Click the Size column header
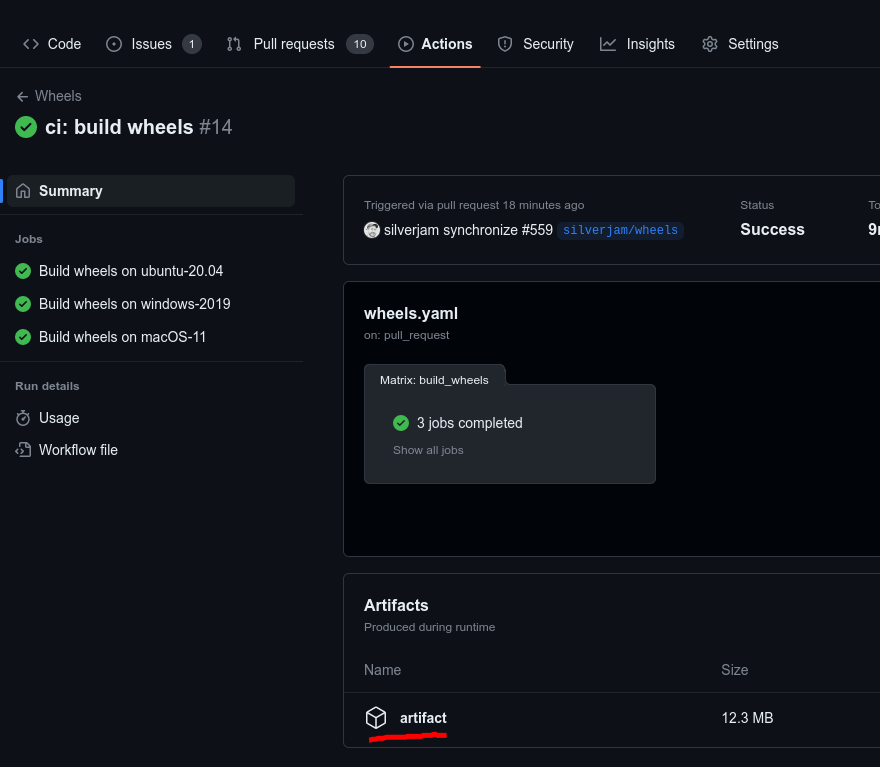Screen dimensions: 880x767 [735, 670]
